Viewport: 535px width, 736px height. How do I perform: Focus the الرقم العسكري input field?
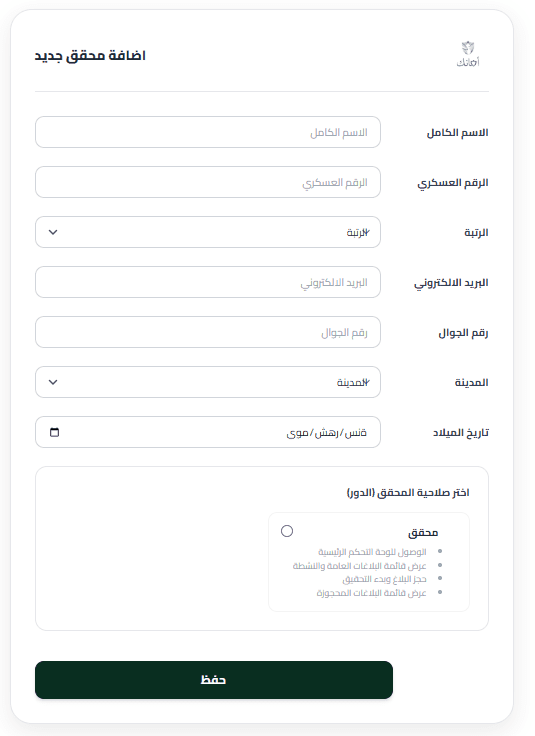pos(208,182)
